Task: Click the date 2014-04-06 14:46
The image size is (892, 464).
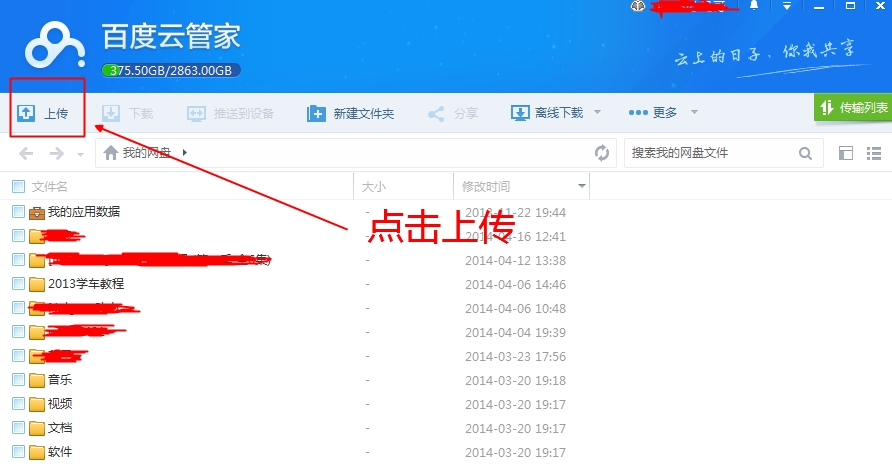Action: tap(515, 284)
